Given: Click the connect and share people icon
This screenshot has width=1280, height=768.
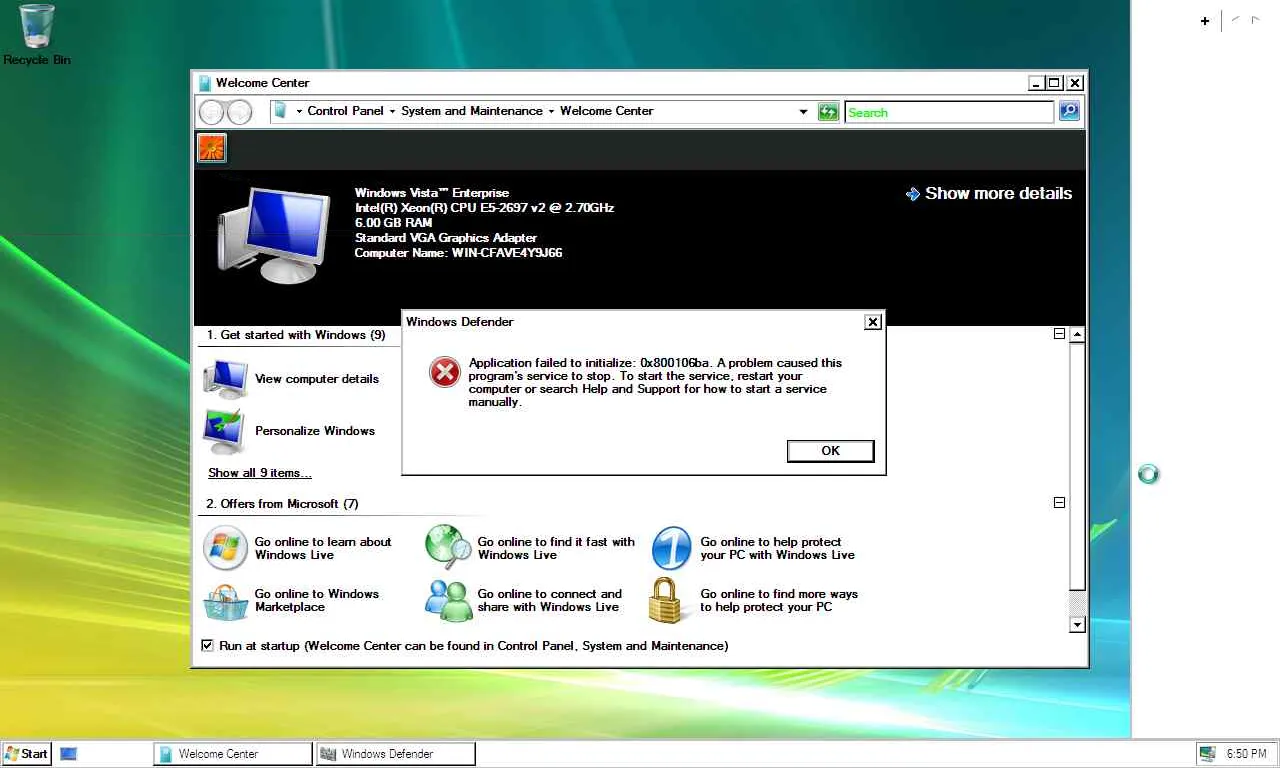Looking at the screenshot, I should coord(448,600).
